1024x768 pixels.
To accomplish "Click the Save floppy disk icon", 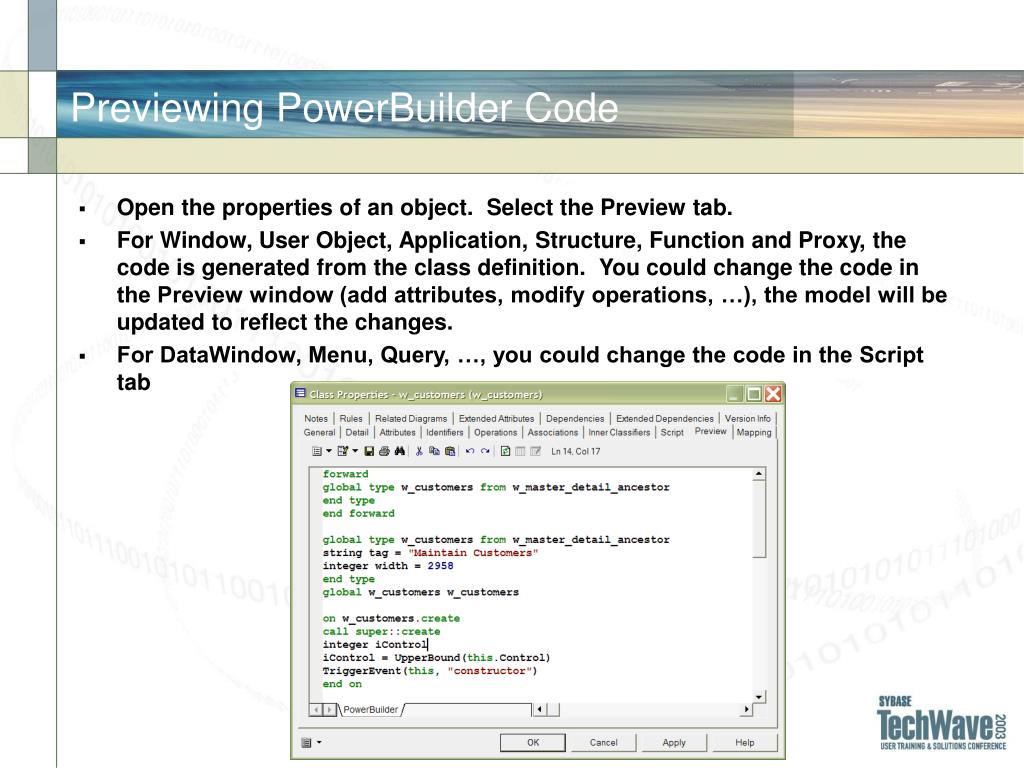I will coord(369,451).
